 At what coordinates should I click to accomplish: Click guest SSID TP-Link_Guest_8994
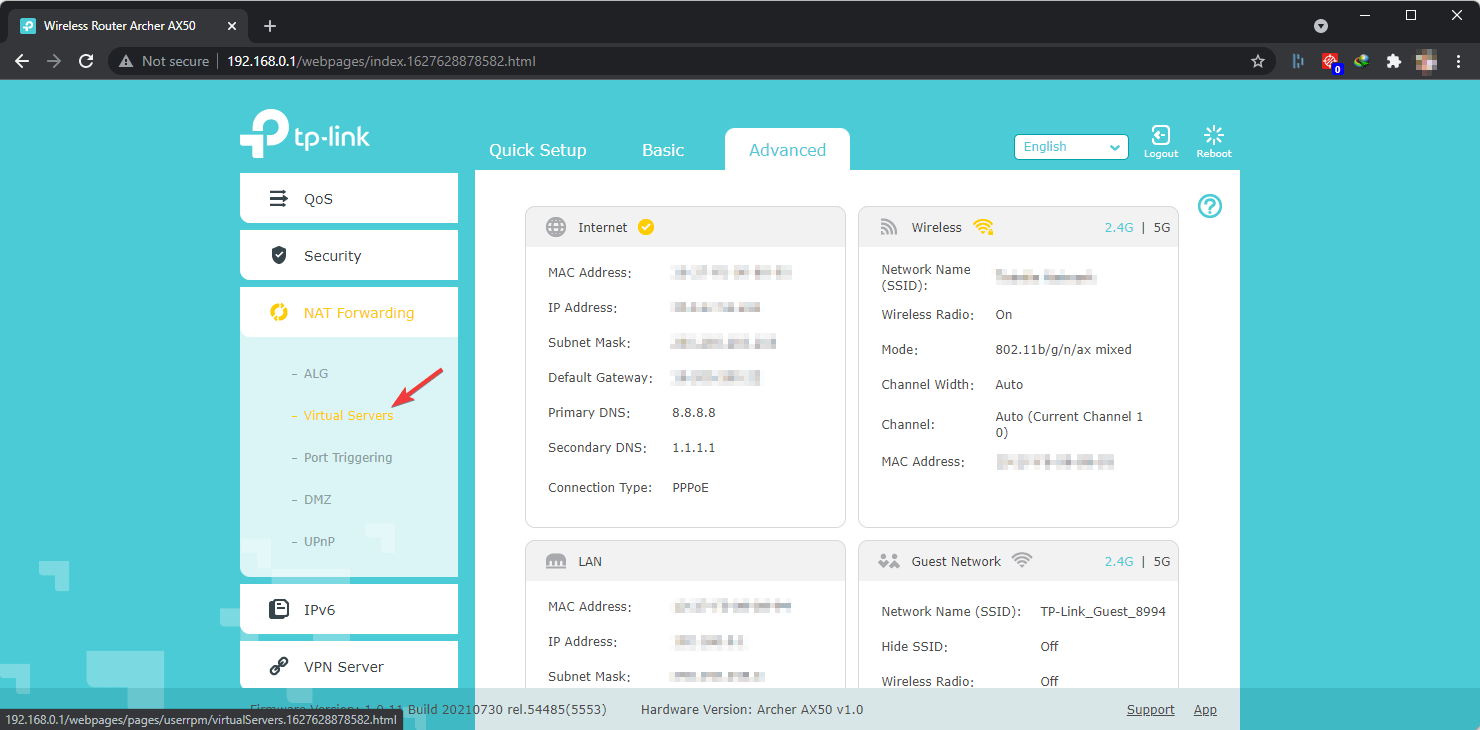tap(1103, 612)
